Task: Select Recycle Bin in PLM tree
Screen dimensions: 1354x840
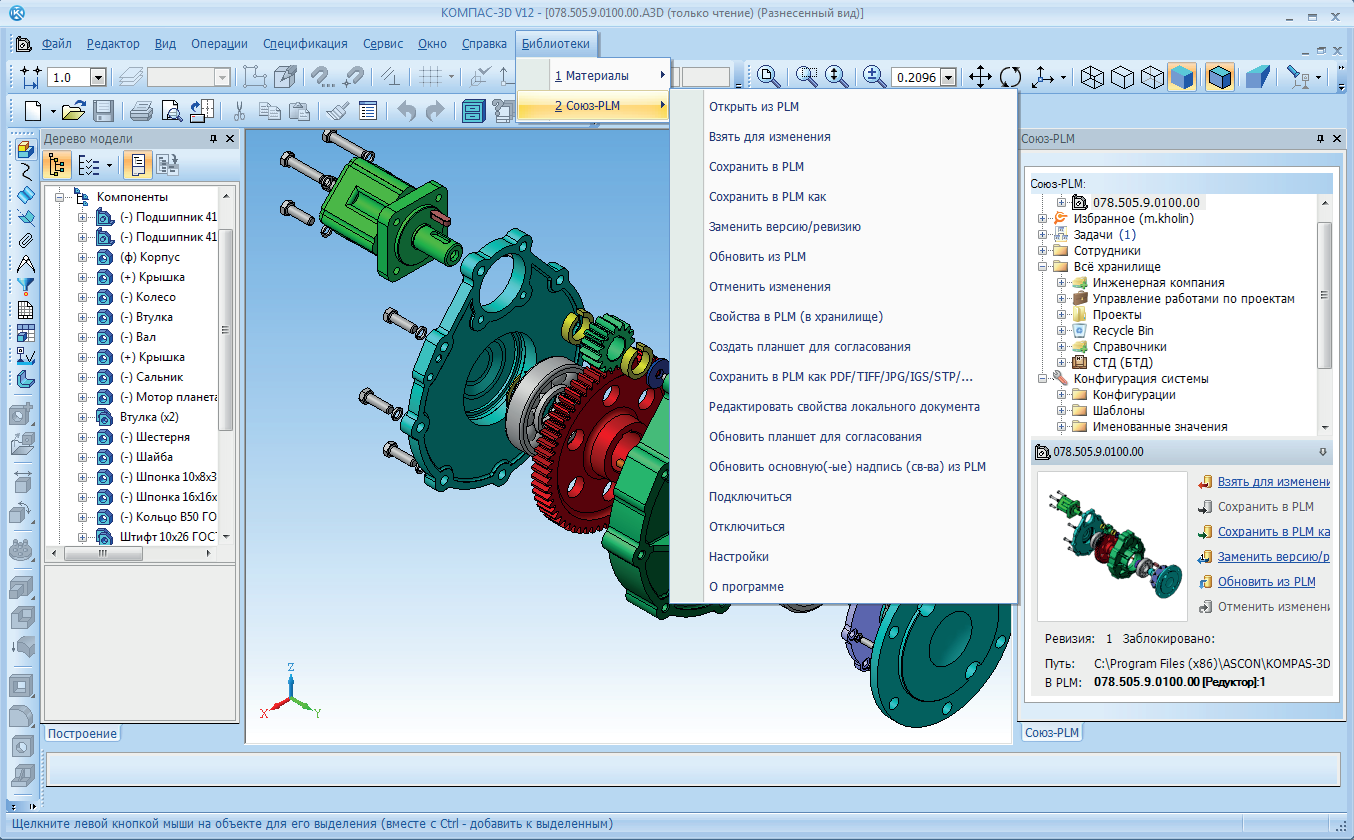Action: (x=1122, y=331)
